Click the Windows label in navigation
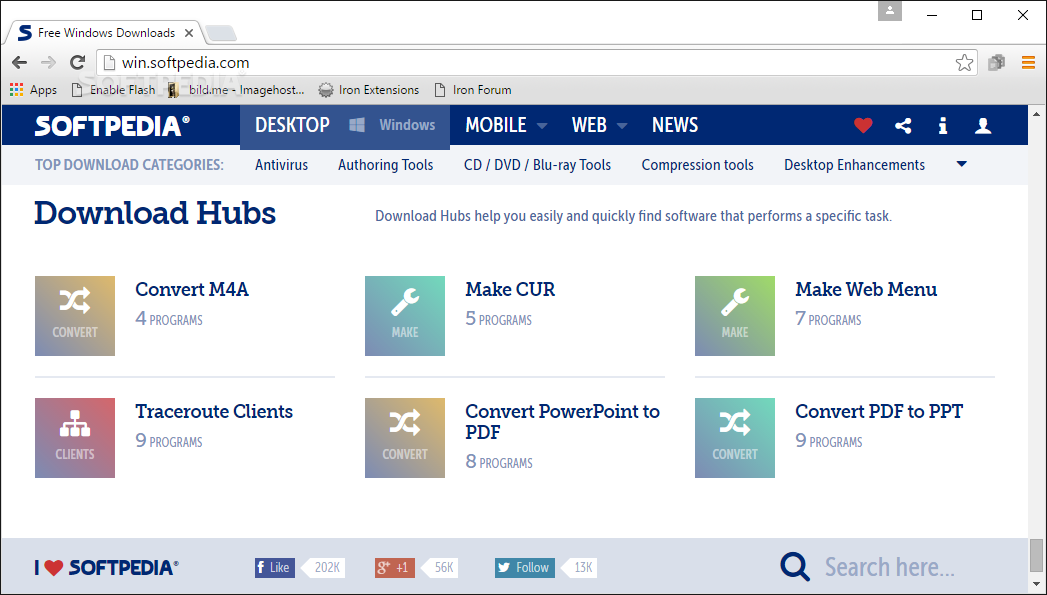The image size is (1047, 595). 407,125
